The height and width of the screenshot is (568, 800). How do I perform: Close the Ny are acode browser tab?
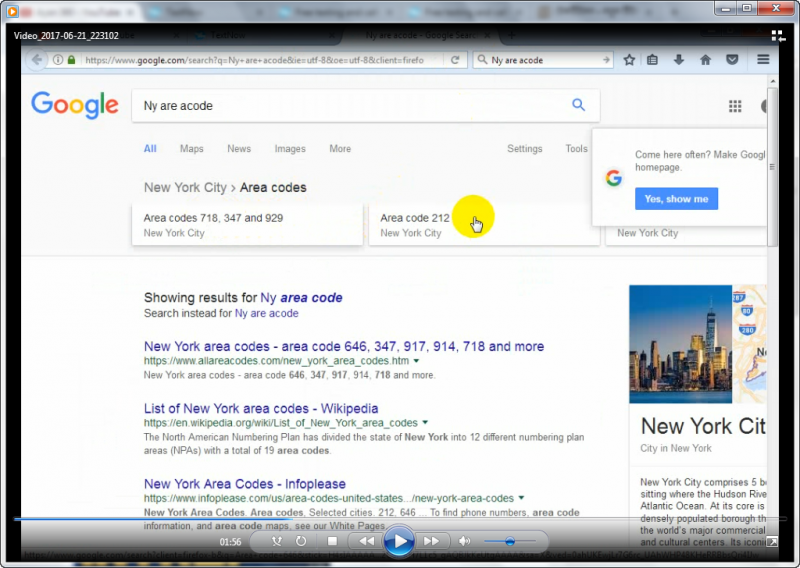tap(487, 35)
